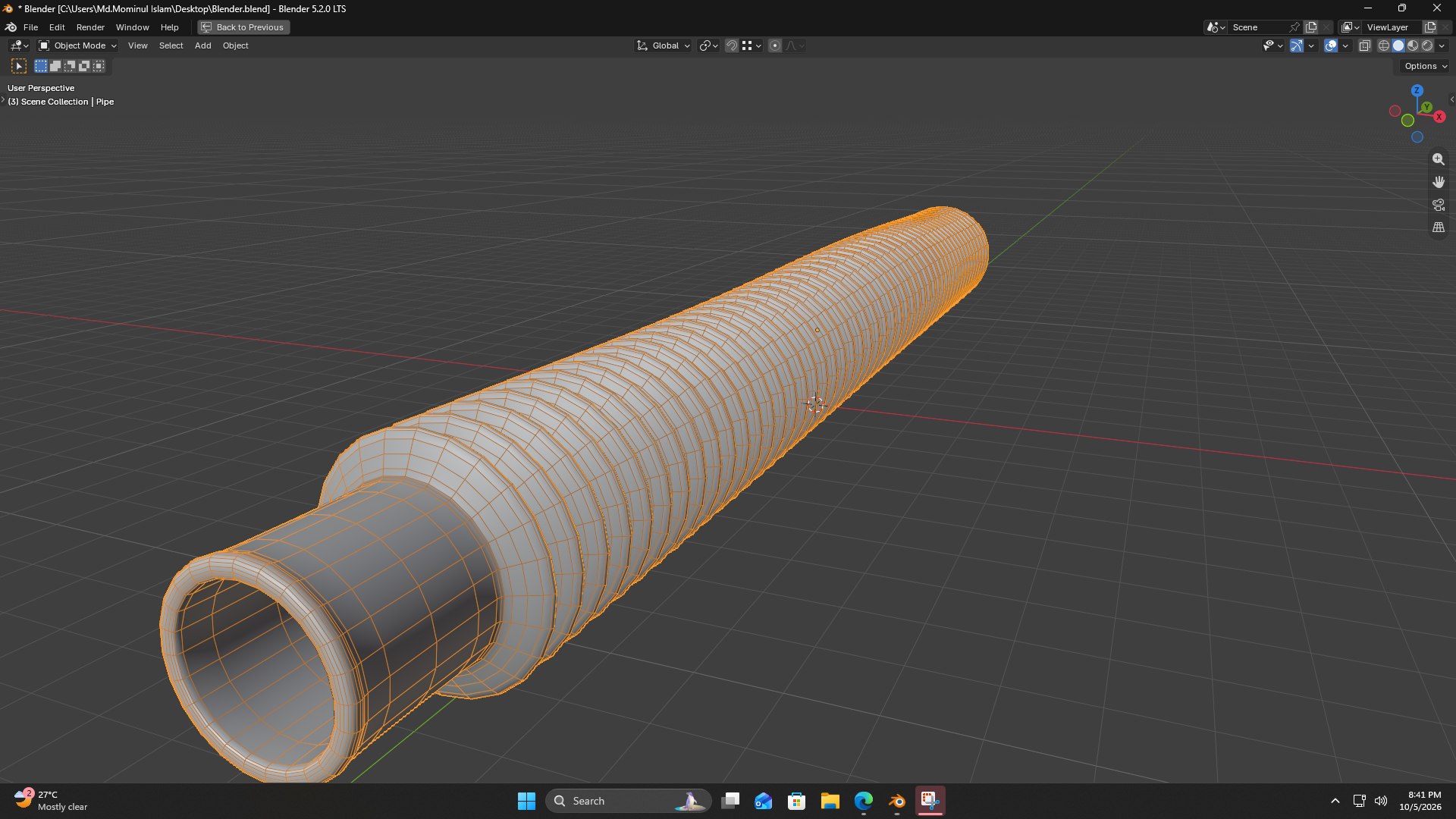Toggle the Show Overlays button
This screenshot has width=1456, height=819.
[1331, 45]
